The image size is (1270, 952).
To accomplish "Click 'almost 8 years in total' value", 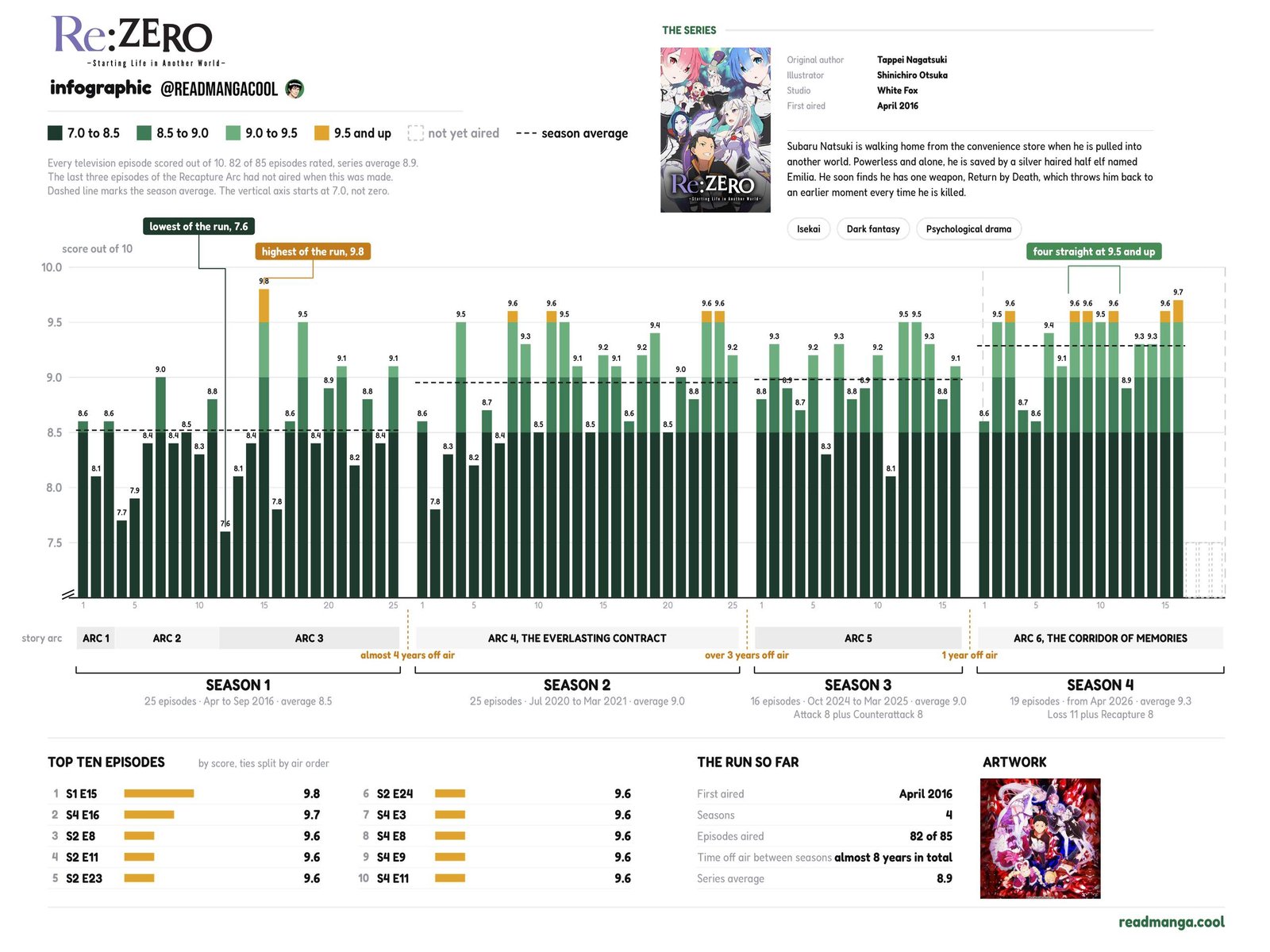I will (x=893, y=858).
